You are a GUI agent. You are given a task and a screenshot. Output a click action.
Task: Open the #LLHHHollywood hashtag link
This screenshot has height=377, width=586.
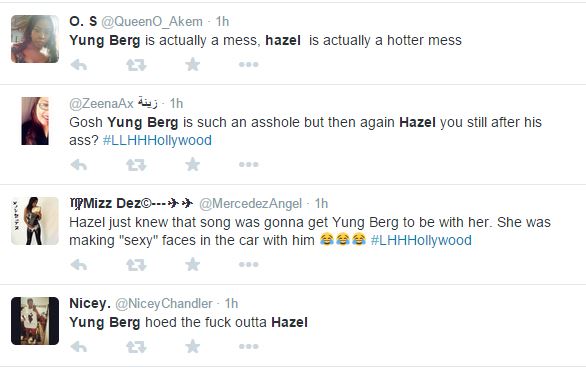(x=157, y=140)
